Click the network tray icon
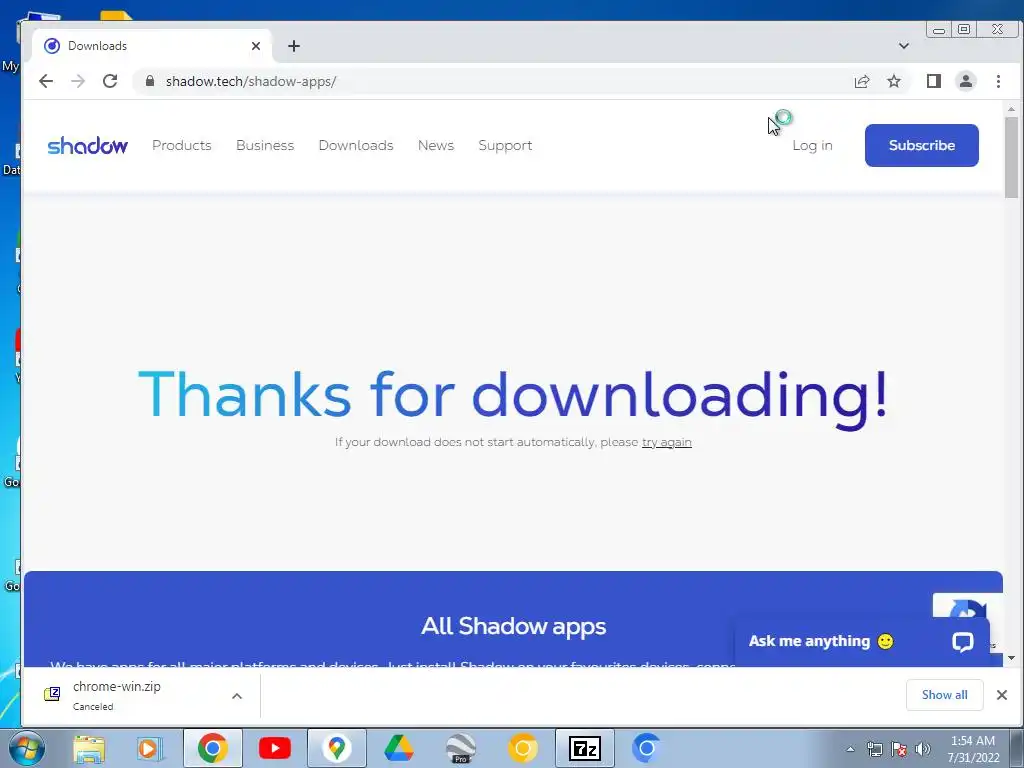 pyautogui.click(x=874, y=749)
